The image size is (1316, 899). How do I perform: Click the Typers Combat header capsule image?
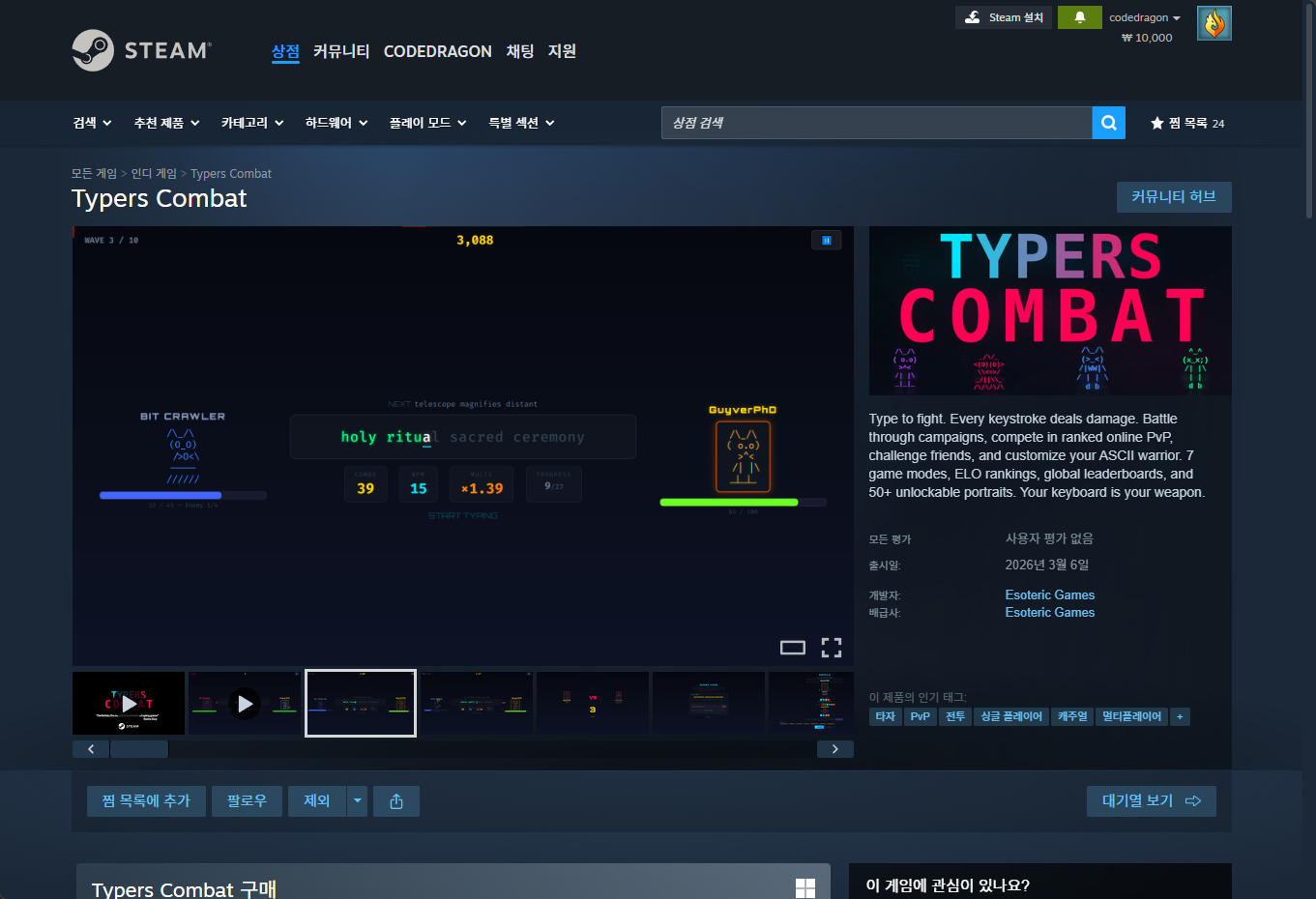1050,310
